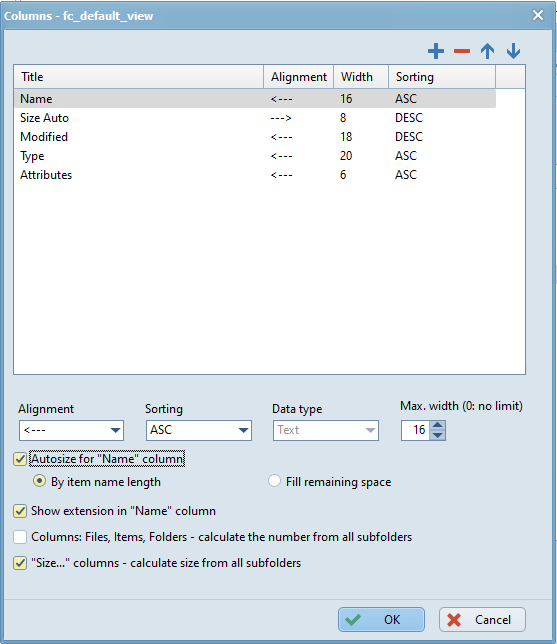Select the Size Auto row

click(x=255, y=118)
